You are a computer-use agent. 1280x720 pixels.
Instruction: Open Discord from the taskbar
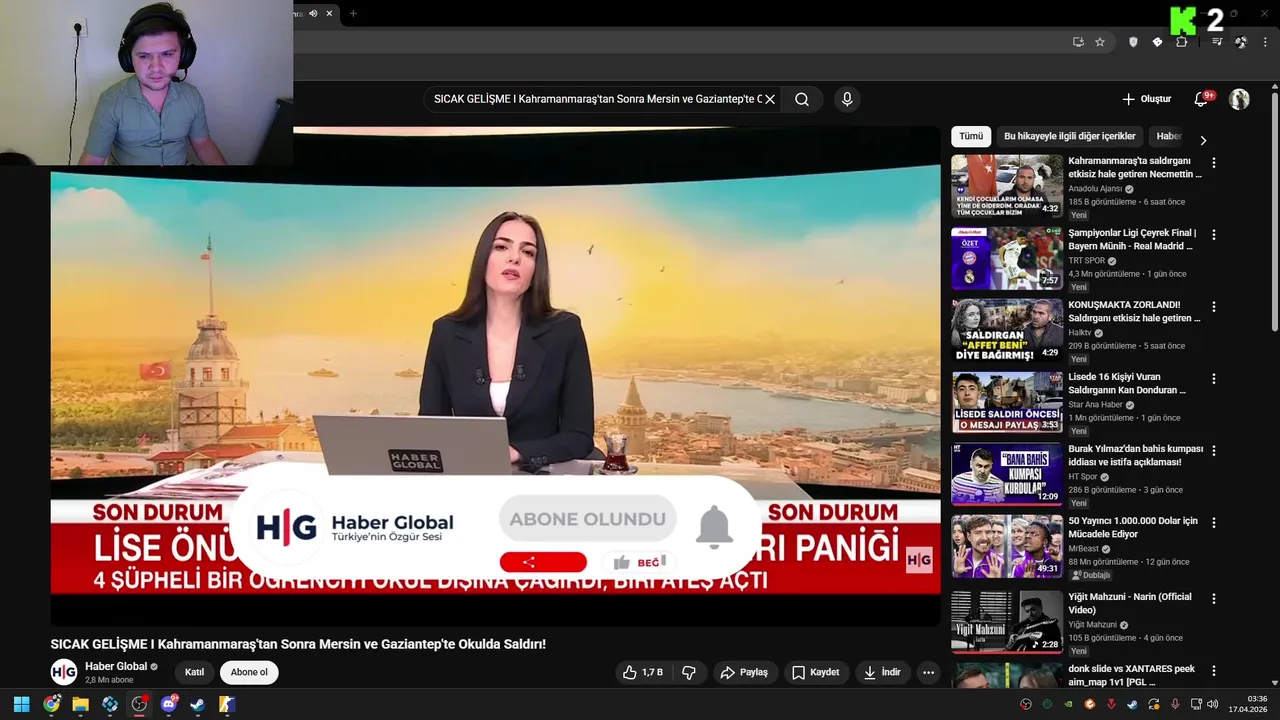[169, 704]
